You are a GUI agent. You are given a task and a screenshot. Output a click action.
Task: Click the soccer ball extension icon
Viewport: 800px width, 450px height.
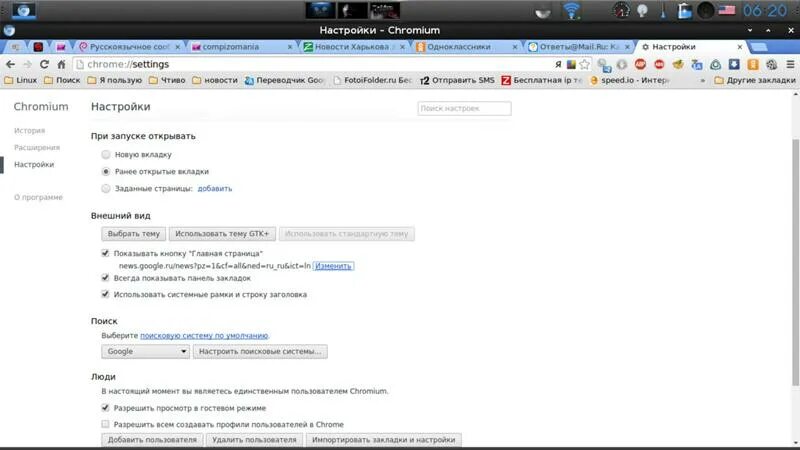pyautogui.click(x=771, y=64)
